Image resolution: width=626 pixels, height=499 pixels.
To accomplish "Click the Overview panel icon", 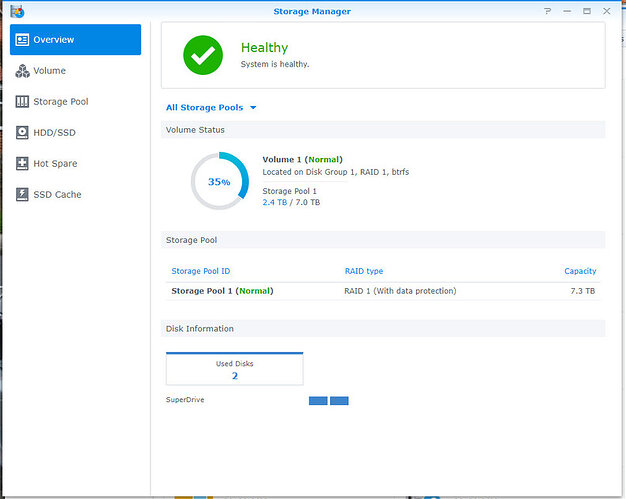I will pyautogui.click(x=22, y=40).
